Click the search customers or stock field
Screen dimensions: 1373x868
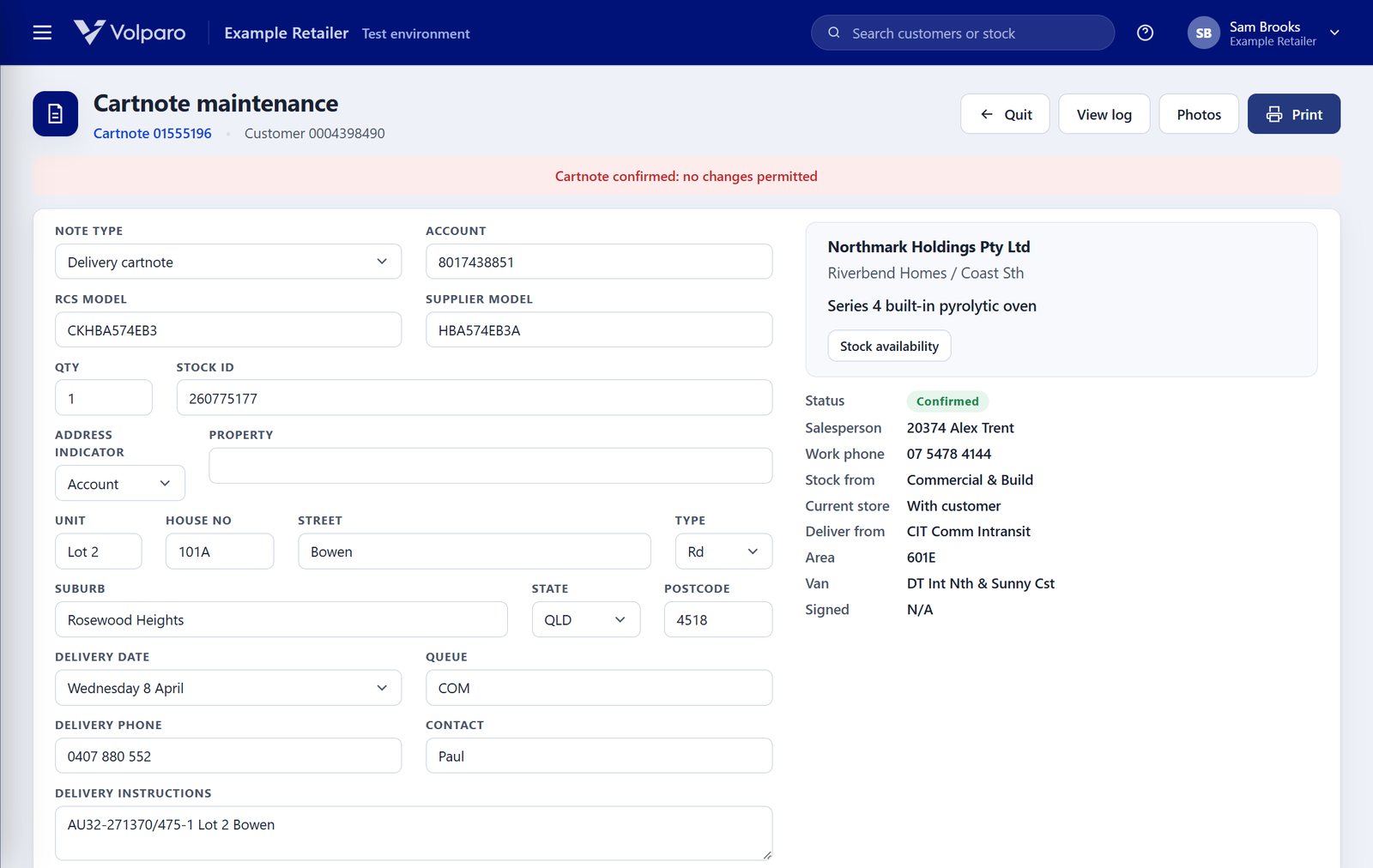pos(963,33)
